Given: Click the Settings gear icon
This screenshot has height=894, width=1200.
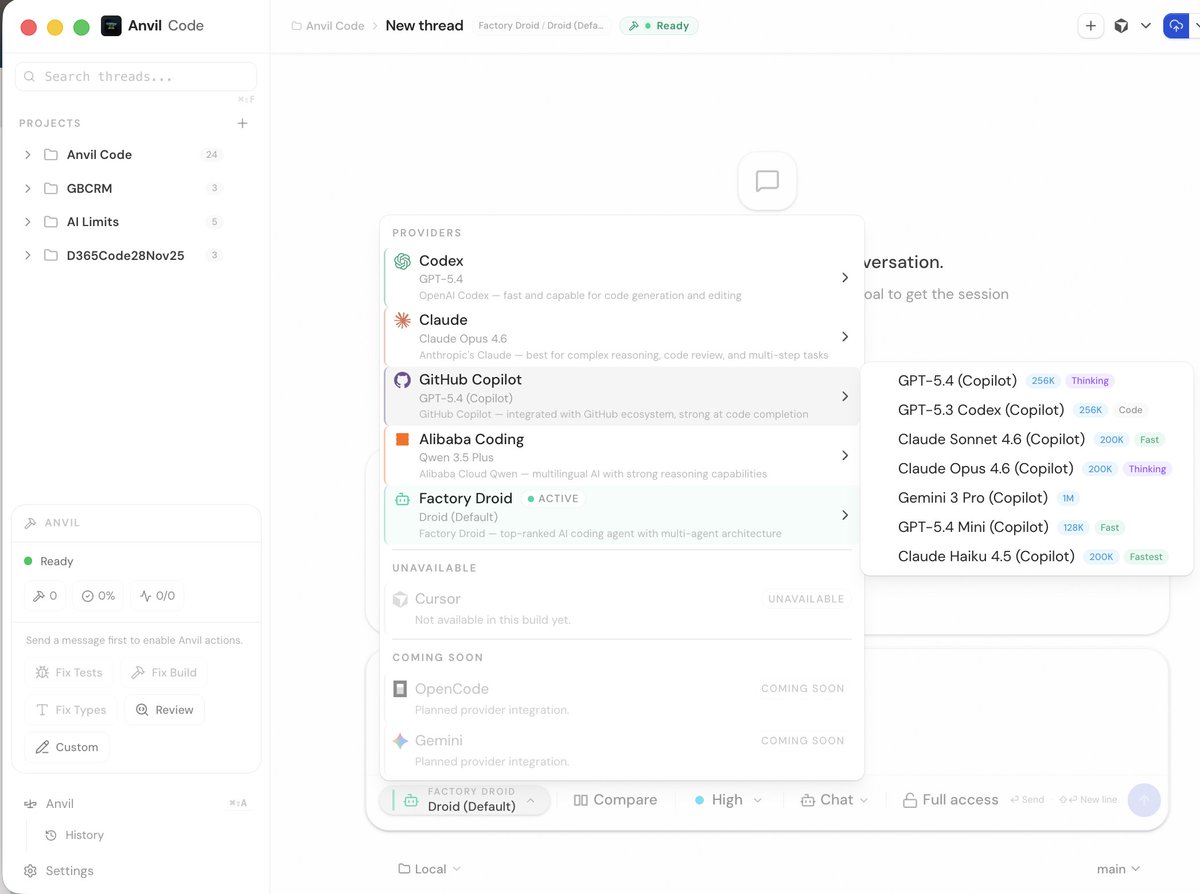Looking at the screenshot, I should 31,871.
